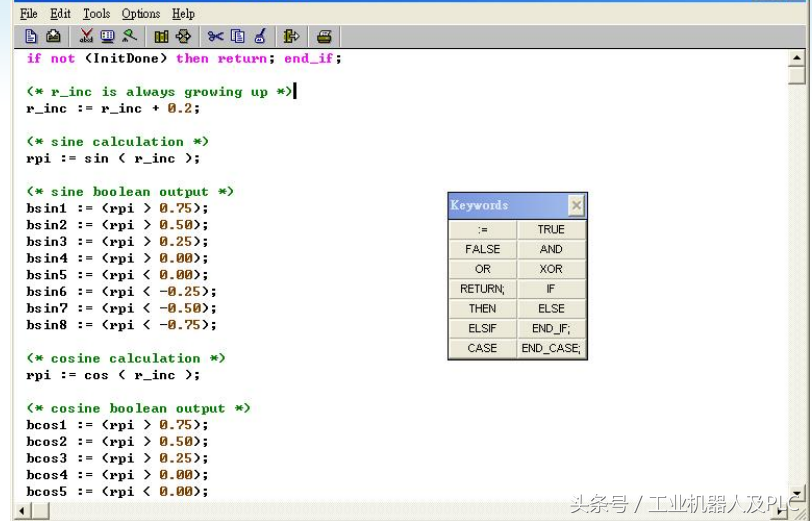Click the horizontal scrollbar left arrow

click(x=22, y=511)
